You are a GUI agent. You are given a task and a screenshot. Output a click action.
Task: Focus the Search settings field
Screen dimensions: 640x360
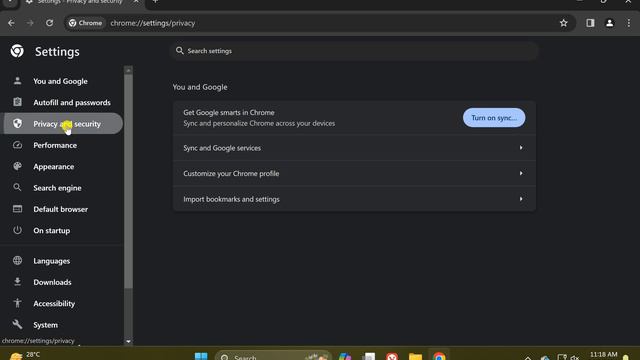(x=354, y=51)
